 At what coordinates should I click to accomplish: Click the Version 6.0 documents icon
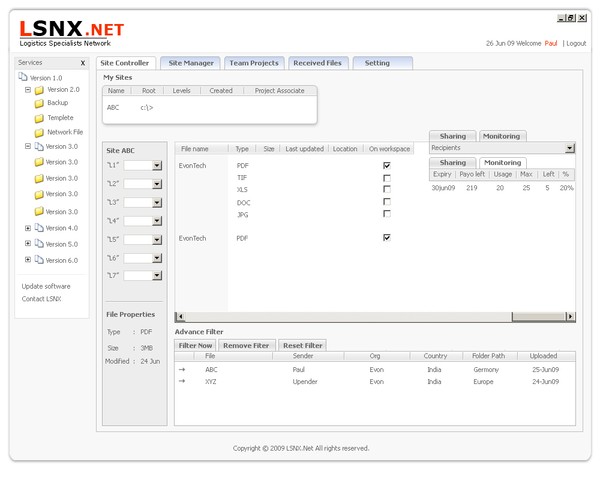click(x=39, y=260)
